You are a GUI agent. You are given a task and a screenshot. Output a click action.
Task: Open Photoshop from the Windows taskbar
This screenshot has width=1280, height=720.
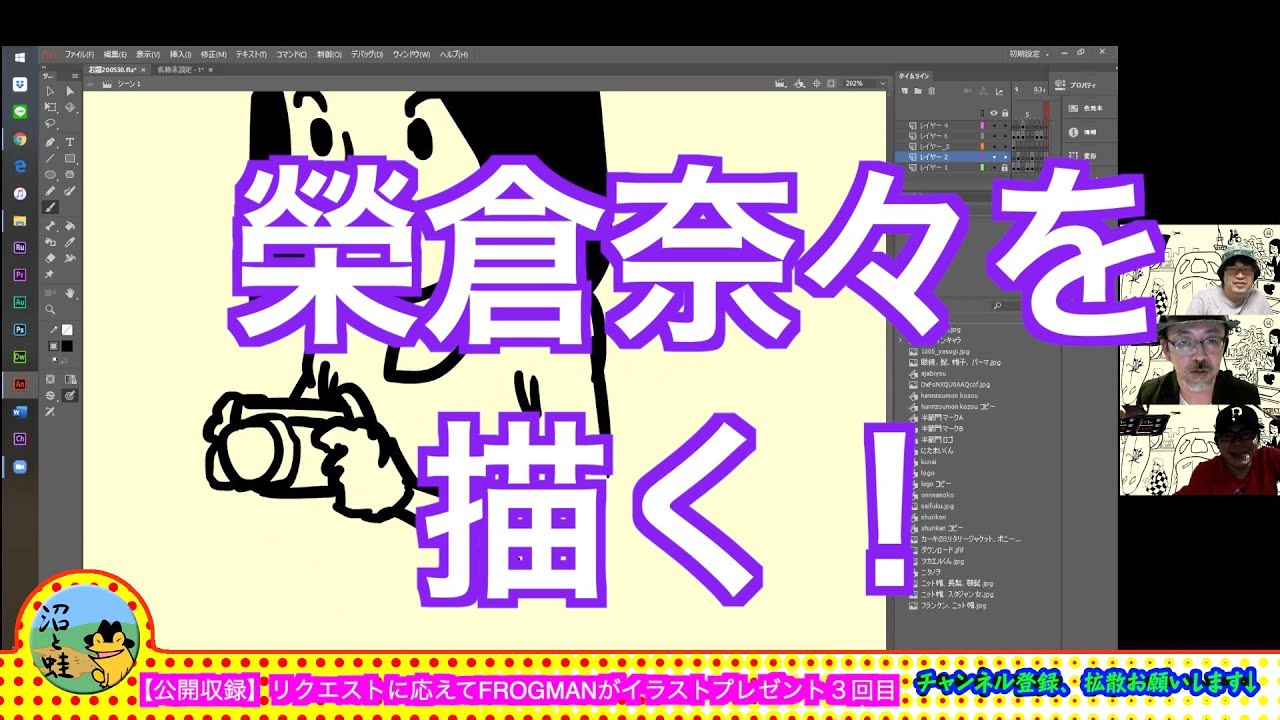[x=19, y=329]
